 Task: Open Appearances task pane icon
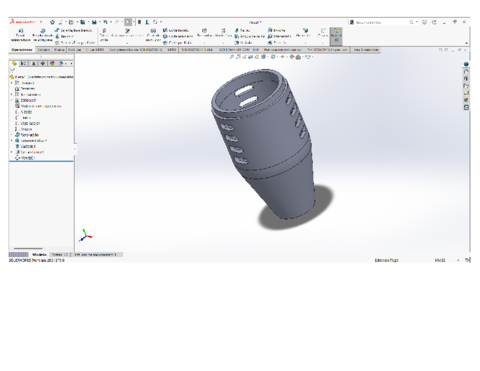point(466,100)
